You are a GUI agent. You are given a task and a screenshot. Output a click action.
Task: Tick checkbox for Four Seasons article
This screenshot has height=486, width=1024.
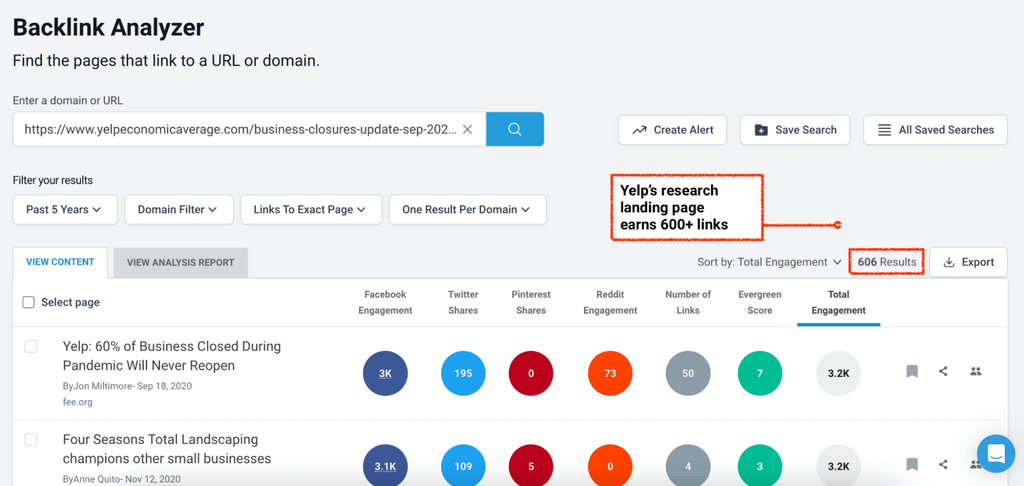tap(31, 439)
